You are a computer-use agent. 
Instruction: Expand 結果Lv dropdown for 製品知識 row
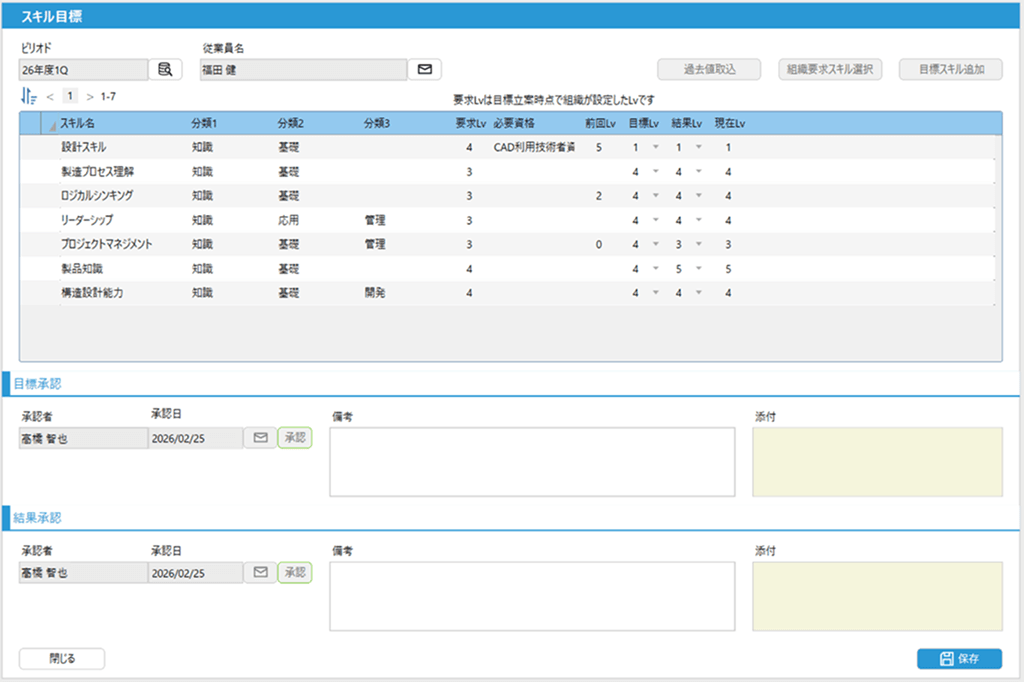[x=698, y=268]
